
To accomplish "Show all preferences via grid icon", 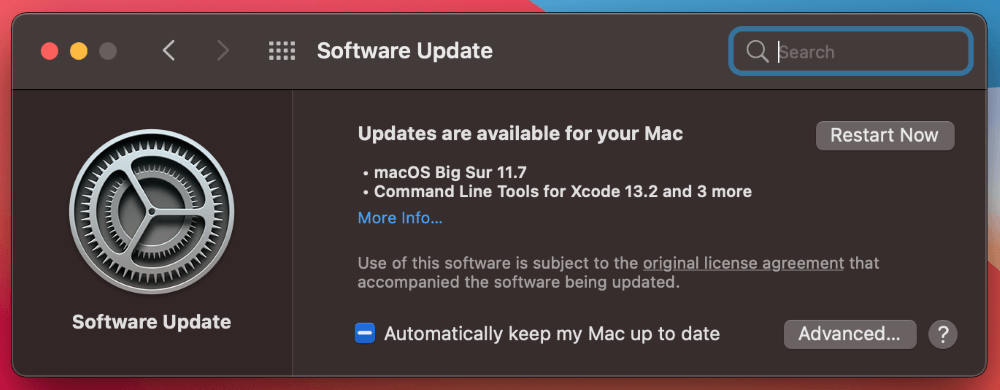I will coord(282,51).
